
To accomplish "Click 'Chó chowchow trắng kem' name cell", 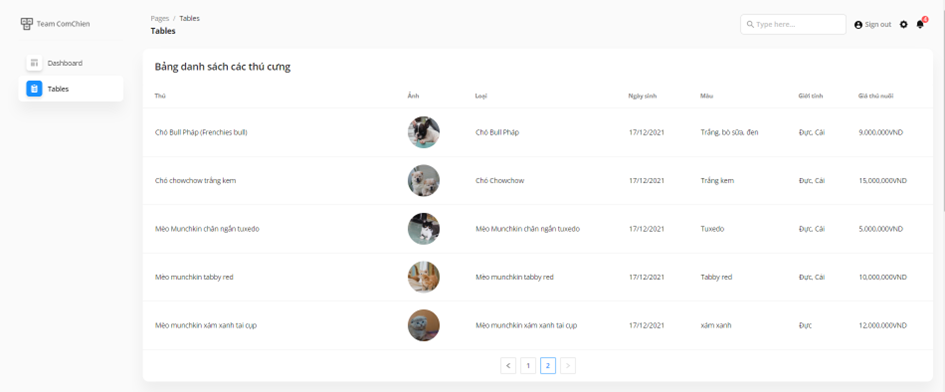I will 195,180.
